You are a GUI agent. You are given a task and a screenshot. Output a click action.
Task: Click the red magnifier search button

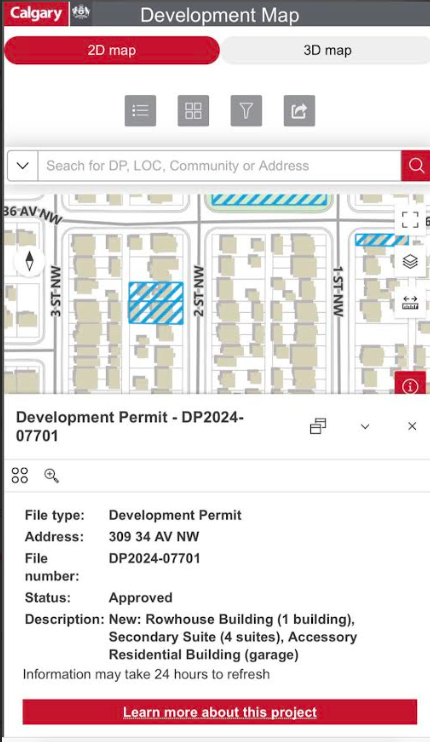coord(416,166)
